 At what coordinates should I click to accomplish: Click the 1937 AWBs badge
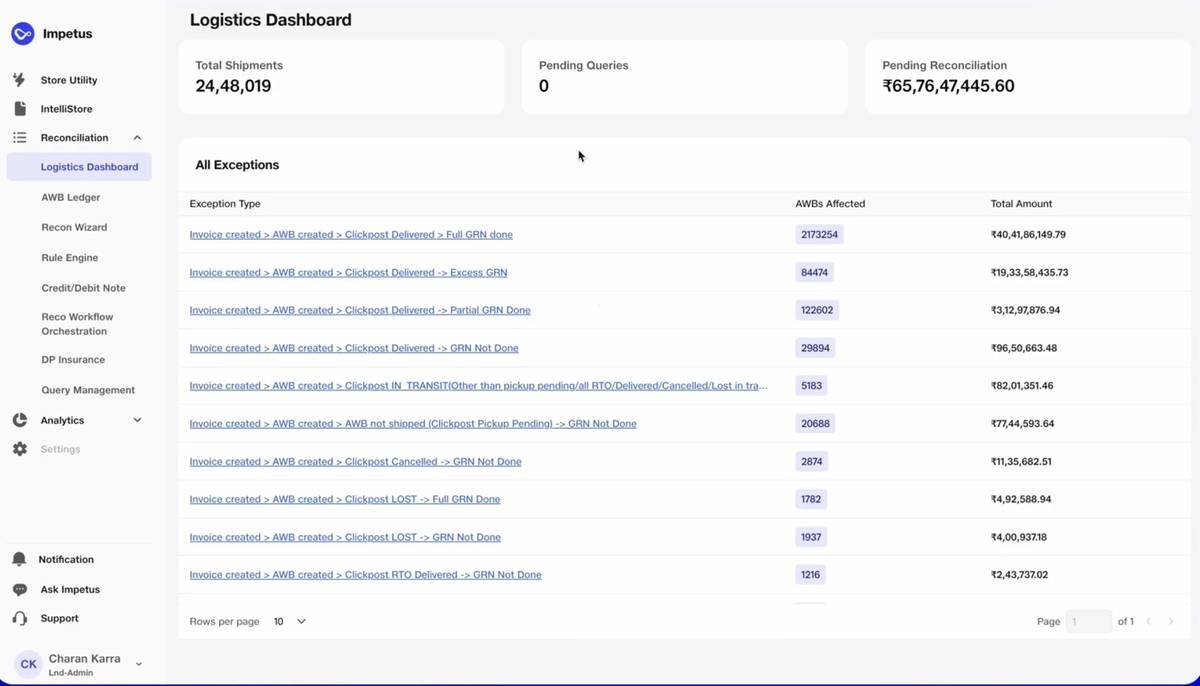[811, 537]
